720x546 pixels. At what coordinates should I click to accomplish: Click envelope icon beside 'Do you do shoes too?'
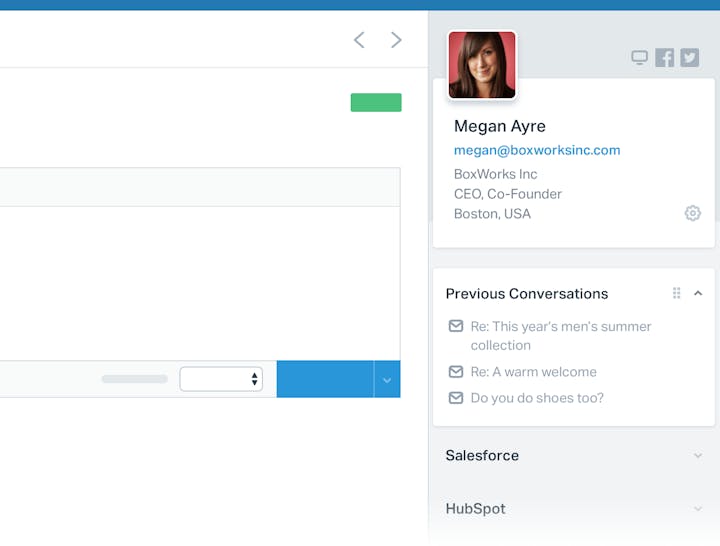(456, 398)
